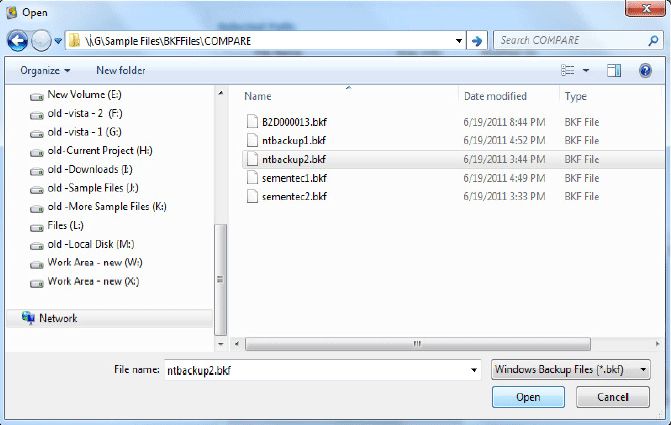
Task: Select old -Local Disk (M:) drive
Action: [x=91, y=244]
